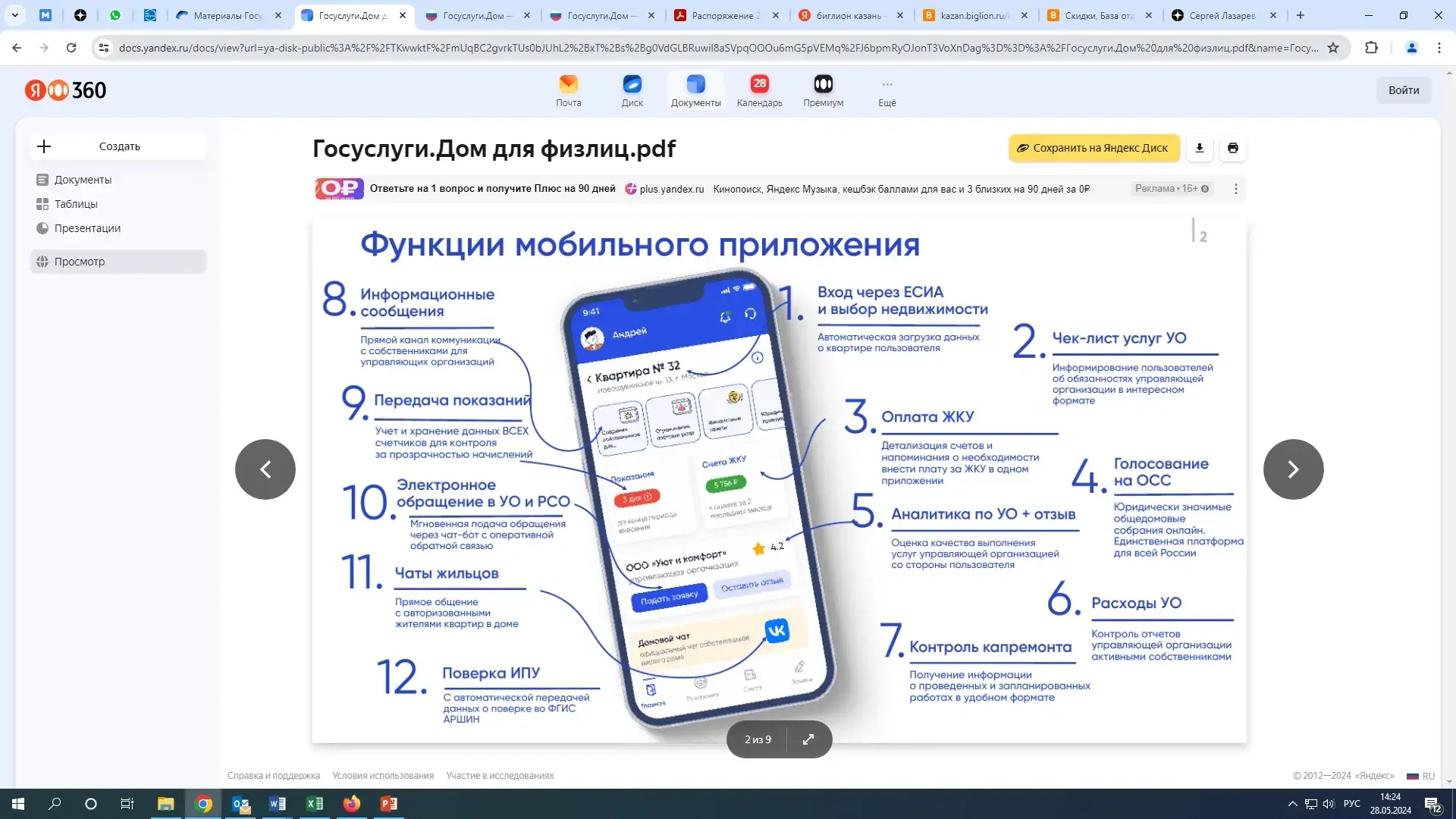This screenshot has width=1456, height=819.
Task: Change language via RU footer selector
Action: click(1421, 776)
